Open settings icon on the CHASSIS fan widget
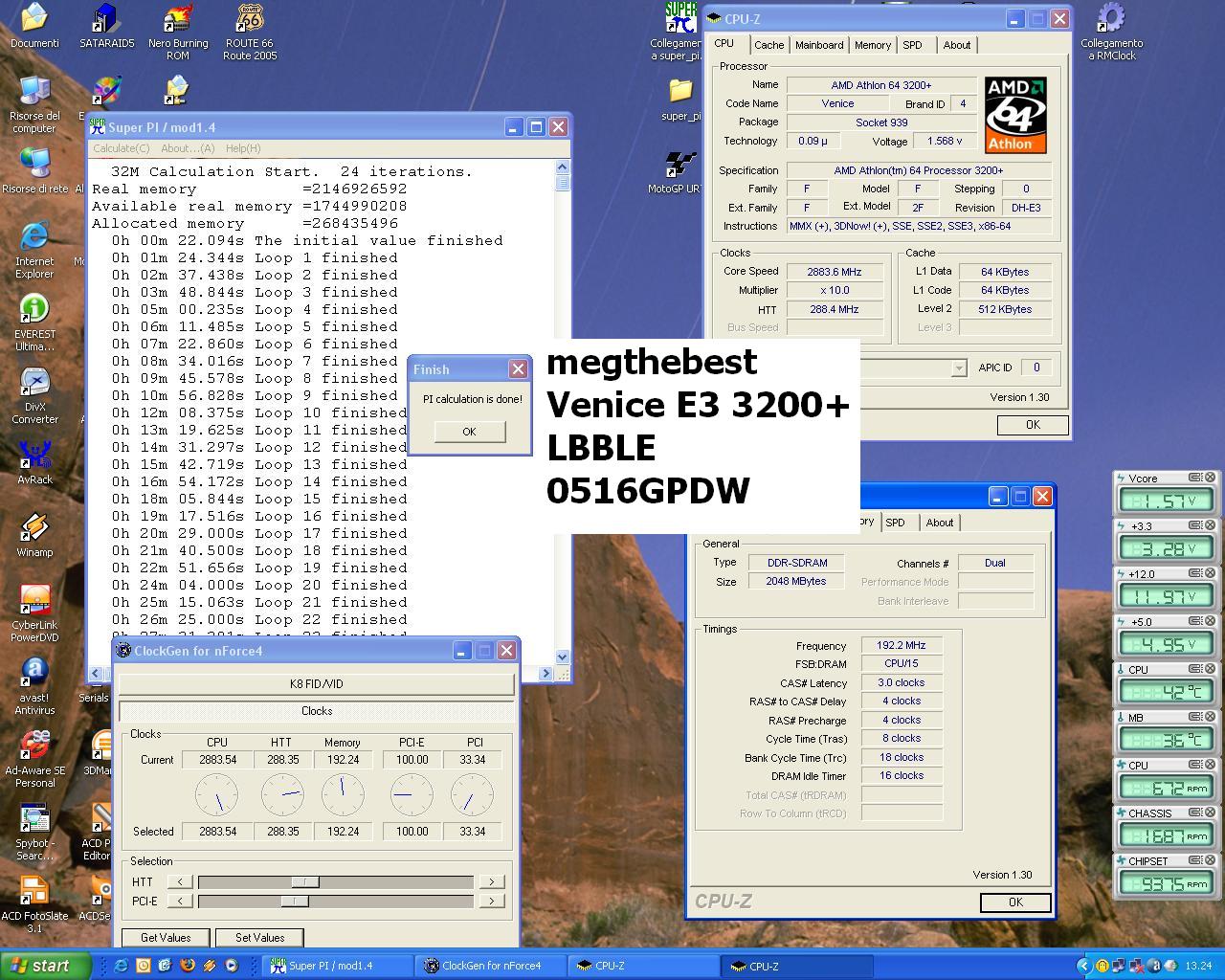Viewport: 1225px width, 980px height. coord(1195,813)
